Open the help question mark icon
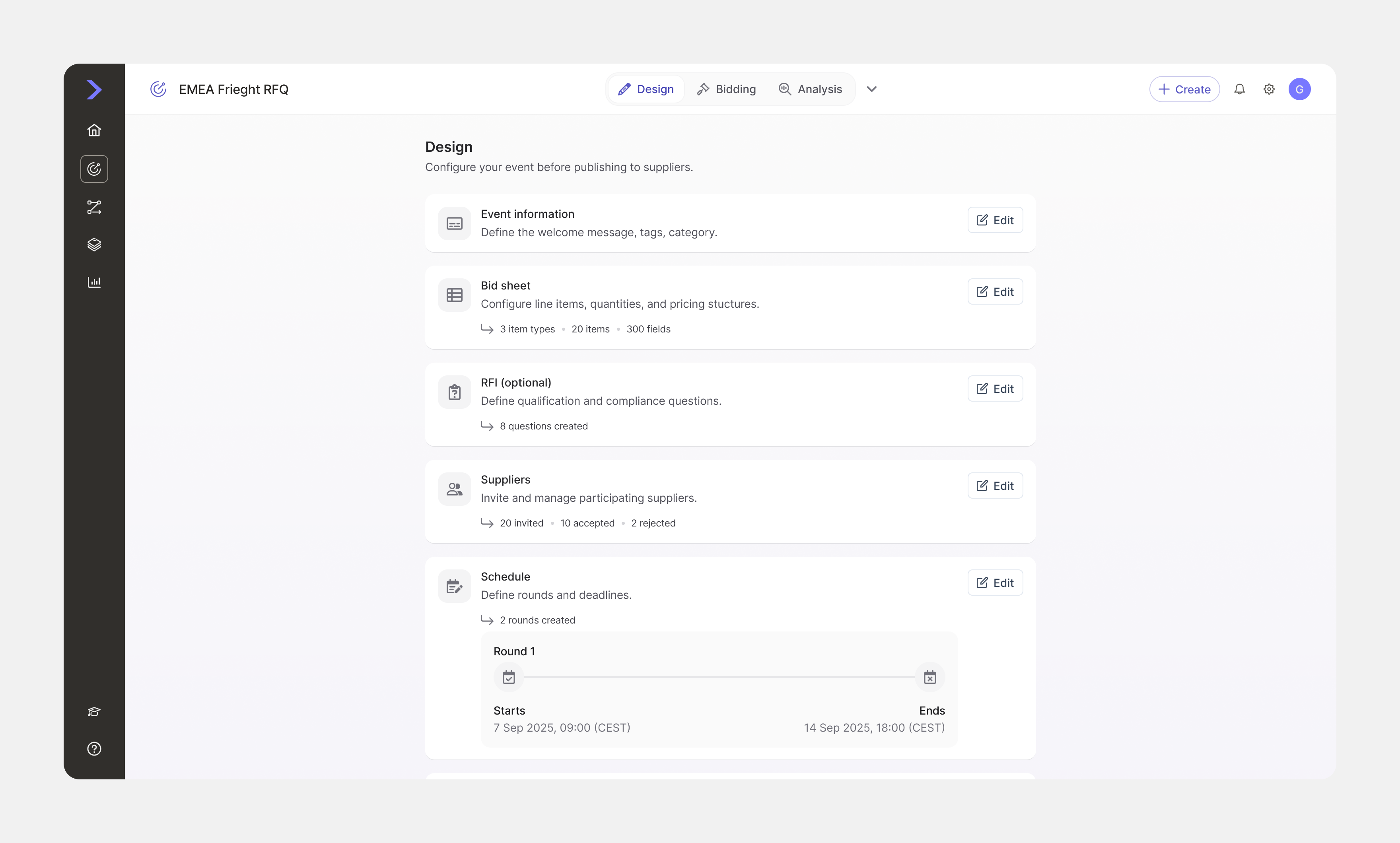Screen dimensions: 1400x843 pos(94,749)
